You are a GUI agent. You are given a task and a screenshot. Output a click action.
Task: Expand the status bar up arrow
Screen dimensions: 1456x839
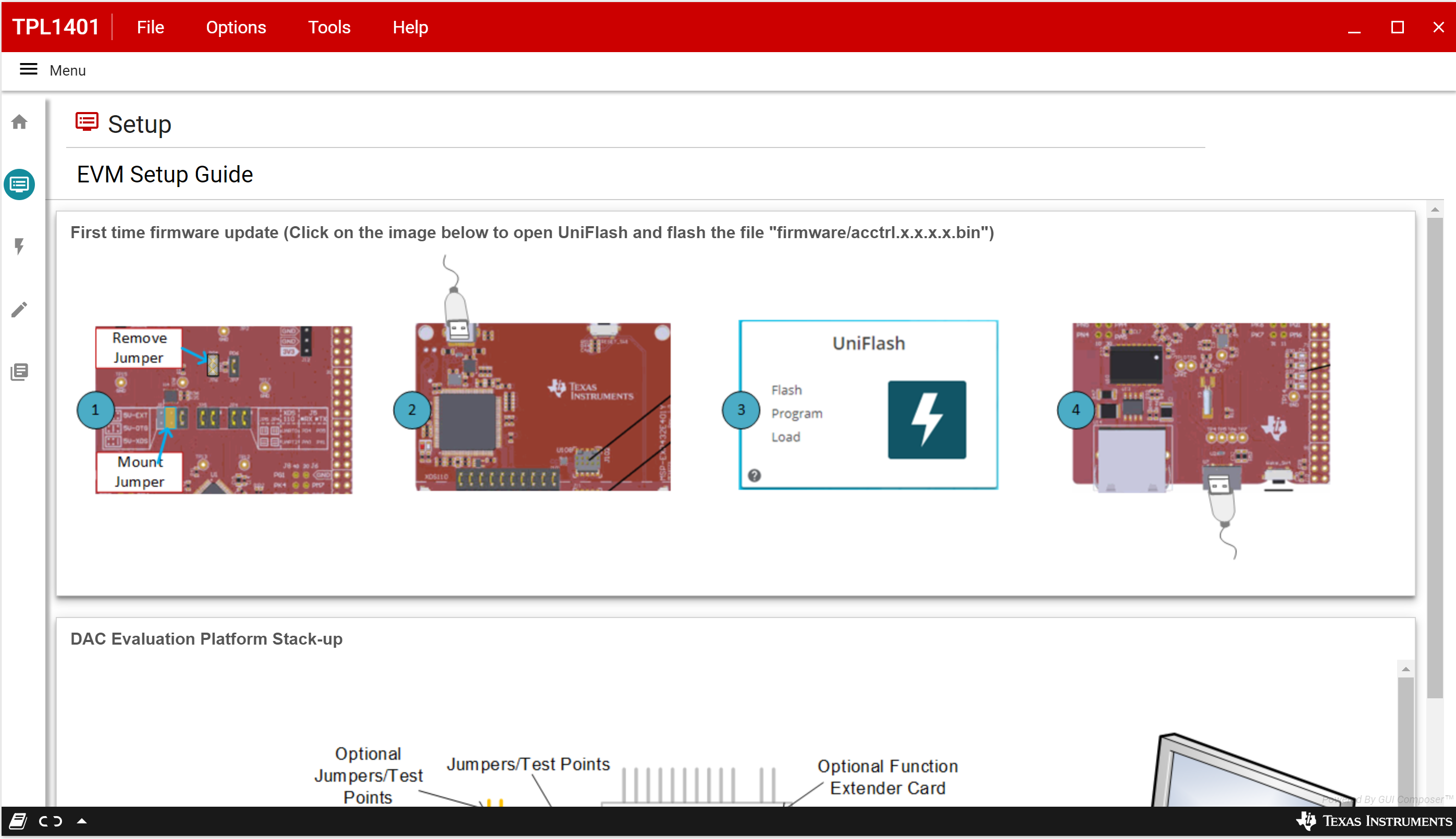[x=82, y=821]
